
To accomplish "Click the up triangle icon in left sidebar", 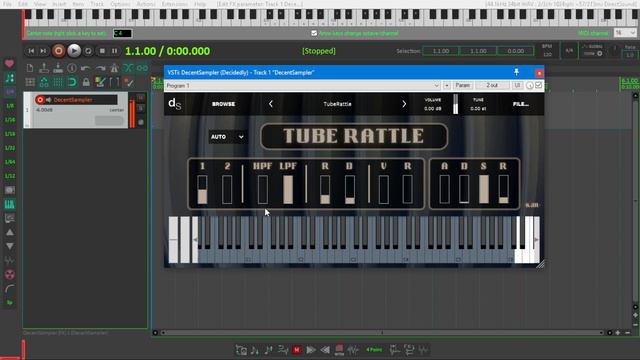I will 9,232.
